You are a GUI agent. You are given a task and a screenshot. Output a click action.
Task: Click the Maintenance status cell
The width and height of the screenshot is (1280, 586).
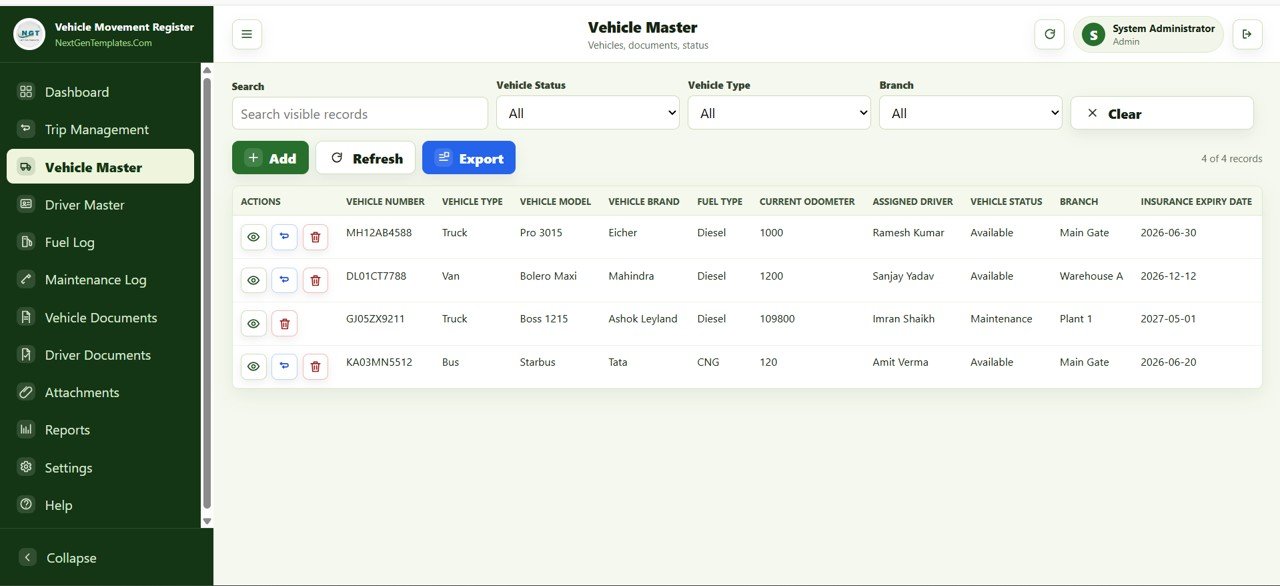pyautogui.click(x=1001, y=319)
